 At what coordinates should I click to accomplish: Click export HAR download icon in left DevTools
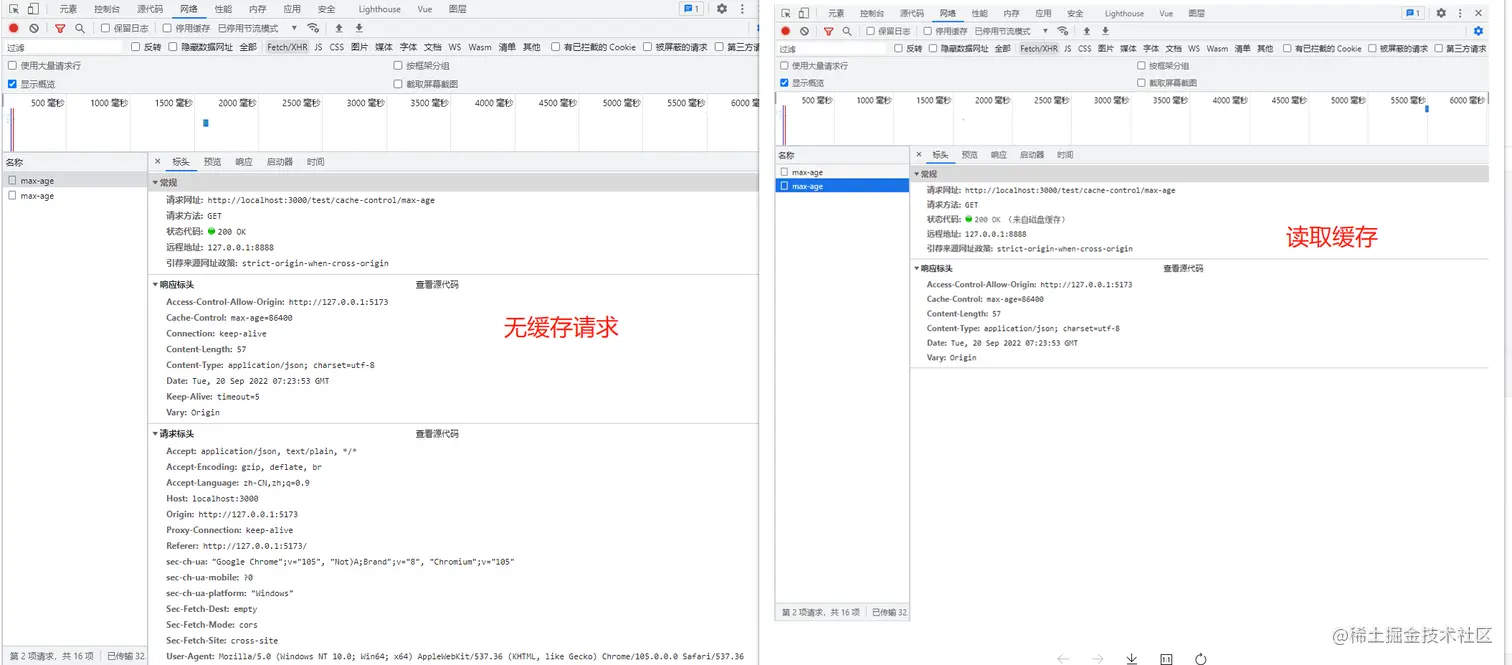tap(359, 29)
